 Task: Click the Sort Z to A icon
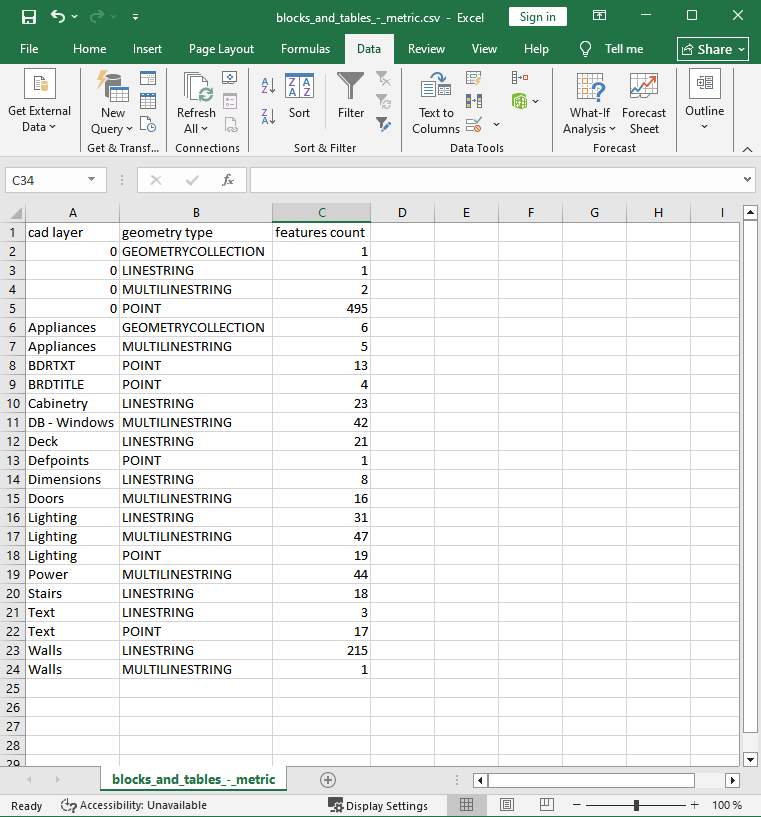point(268,117)
